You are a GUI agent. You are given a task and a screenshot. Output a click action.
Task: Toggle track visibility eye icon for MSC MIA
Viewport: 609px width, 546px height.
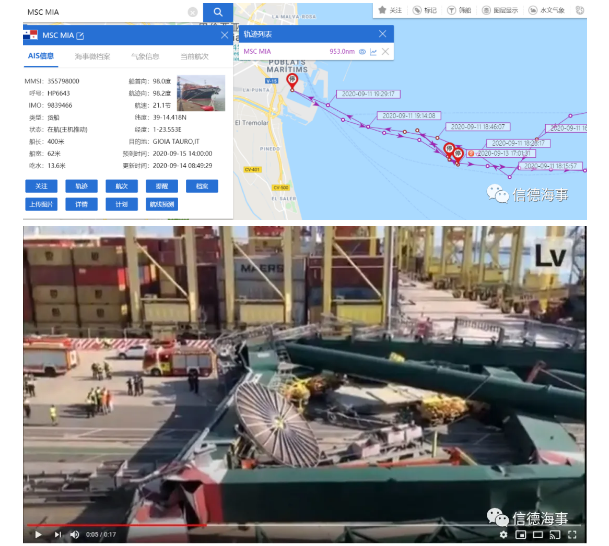coord(362,51)
